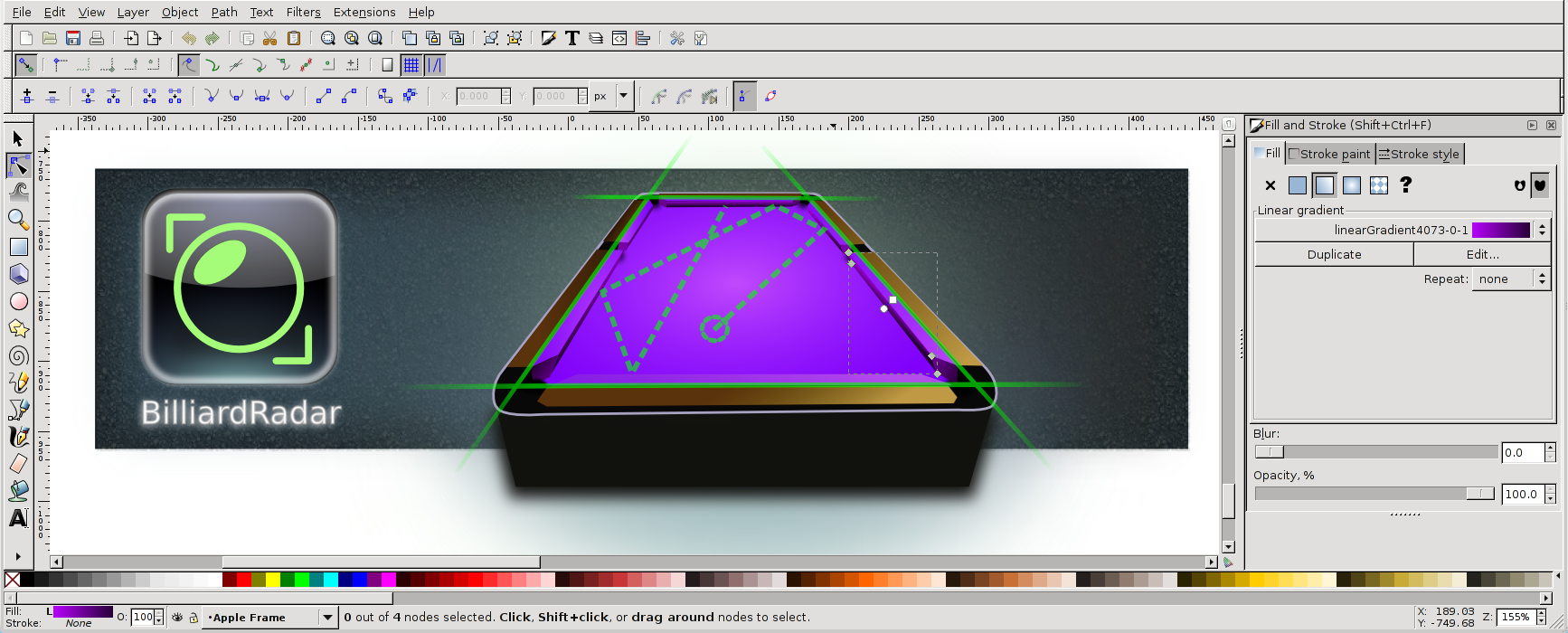This screenshot has width=1568, height=633.
Task: Toggle snapping to grid
Action: (x=411, y=65)
